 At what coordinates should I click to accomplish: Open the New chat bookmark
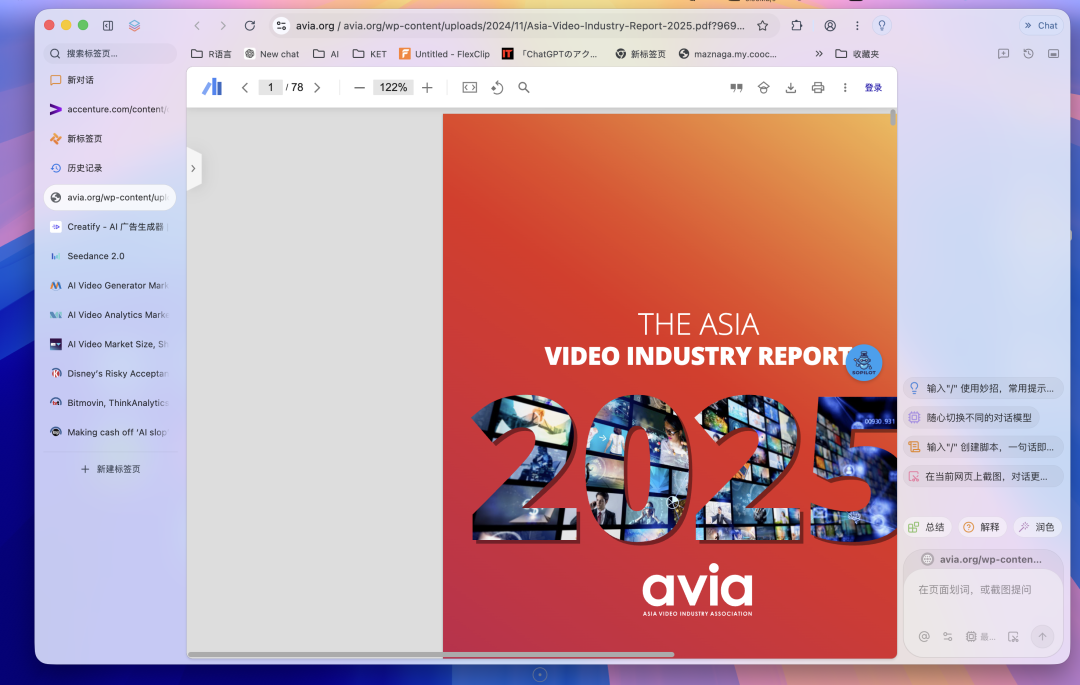[272, 54]
